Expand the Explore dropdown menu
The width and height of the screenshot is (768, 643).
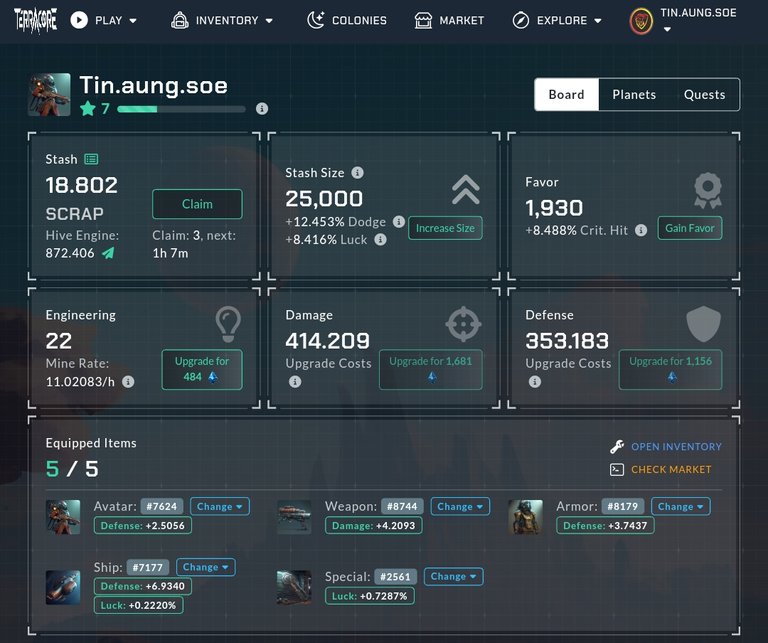598,21
